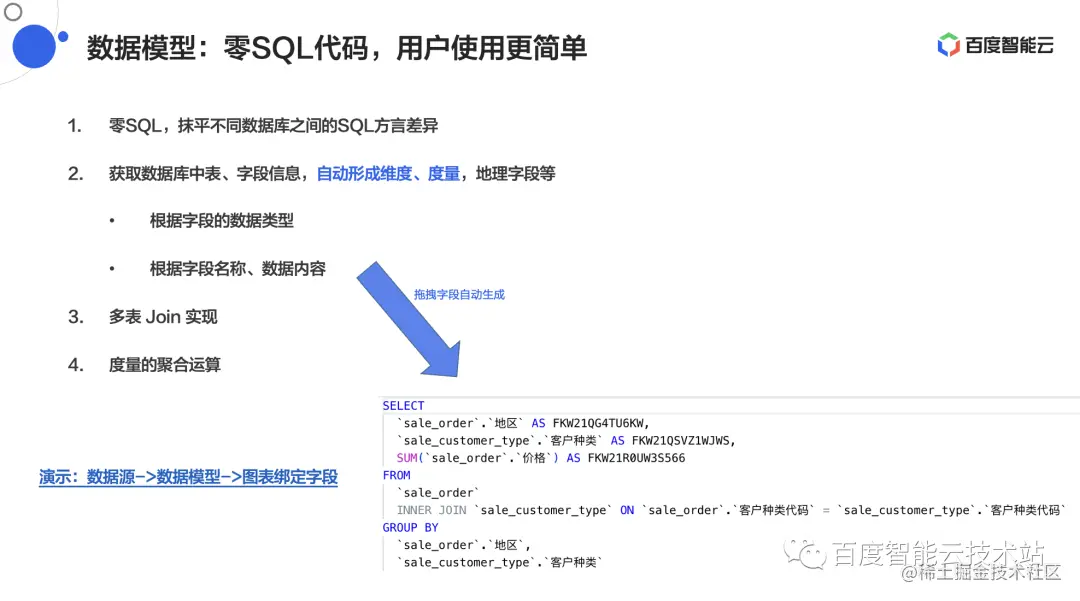Select the slide title 数据模型：零SQL代码
1080x601 pixels.
227,48
